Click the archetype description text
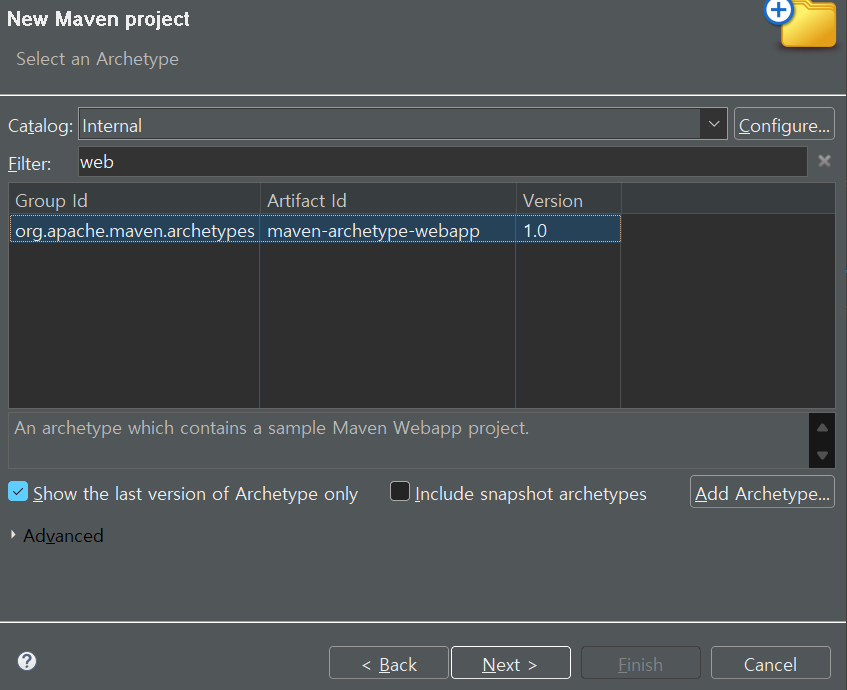The height and width of the screenshot is (690, 847). [x=271, y=428]
